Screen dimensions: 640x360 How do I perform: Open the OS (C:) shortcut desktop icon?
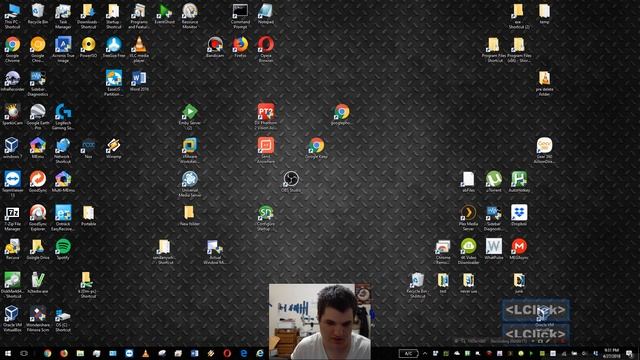(x=63, y=319)
